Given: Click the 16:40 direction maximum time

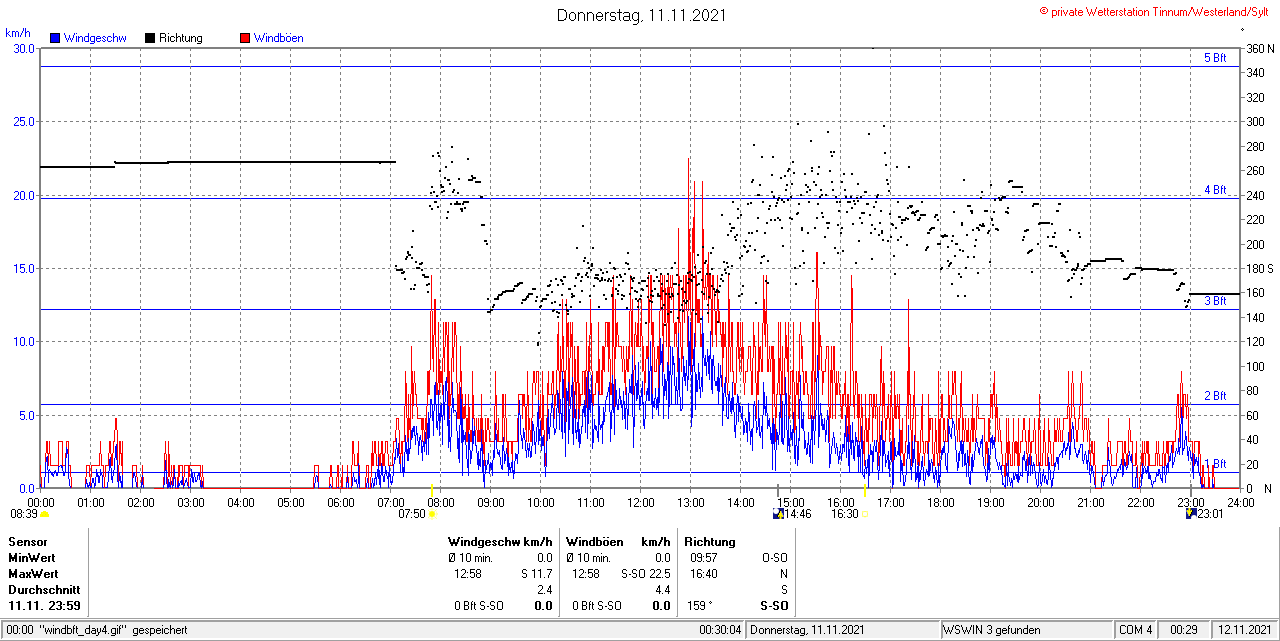Looking at the screenshot, I should point(703,574).
